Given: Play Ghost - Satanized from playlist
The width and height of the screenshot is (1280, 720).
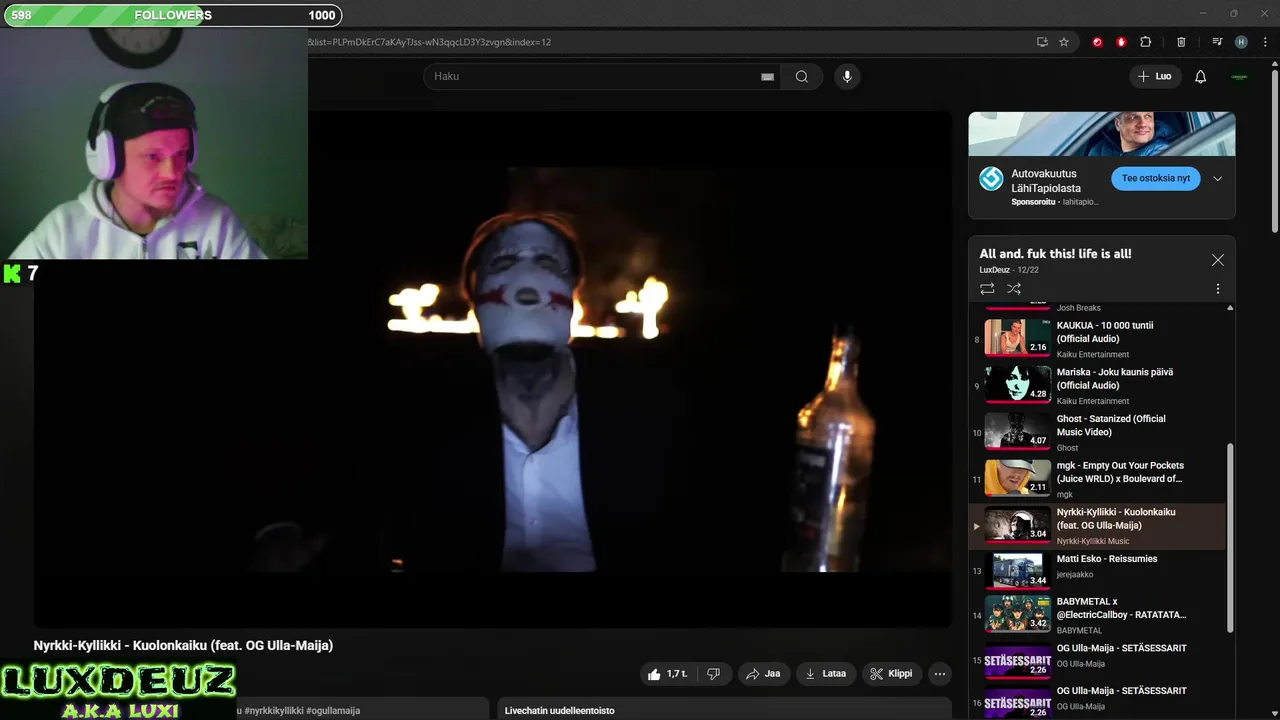Looking at the screenshot, I should [x=1097, y=432].
